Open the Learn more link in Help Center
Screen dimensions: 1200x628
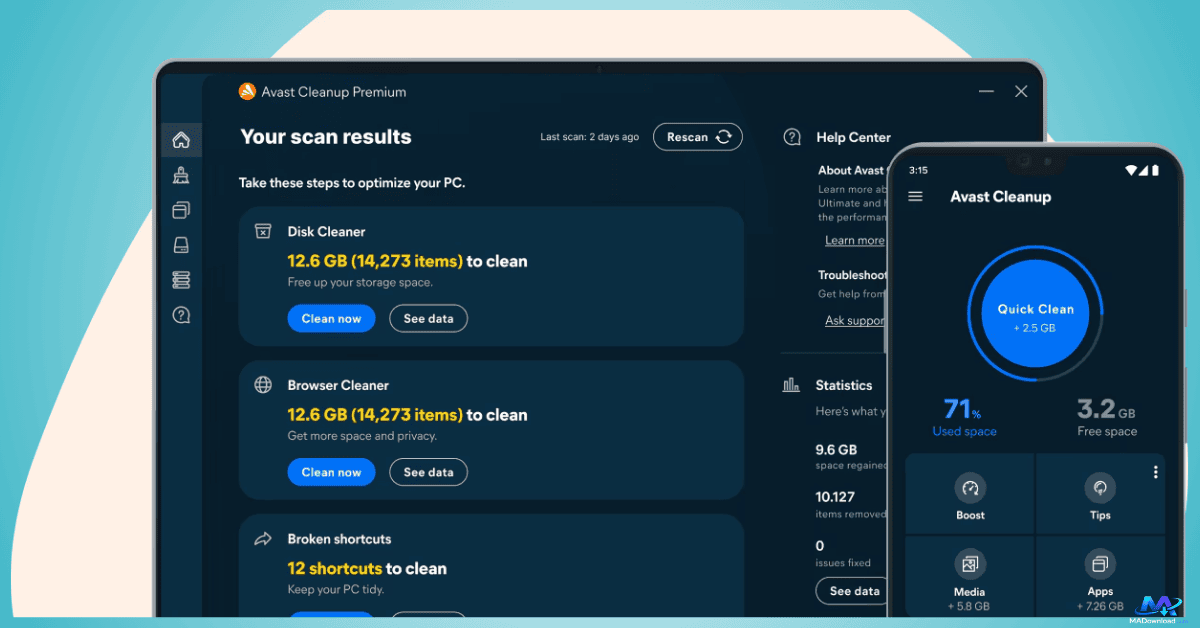point(854,240)
